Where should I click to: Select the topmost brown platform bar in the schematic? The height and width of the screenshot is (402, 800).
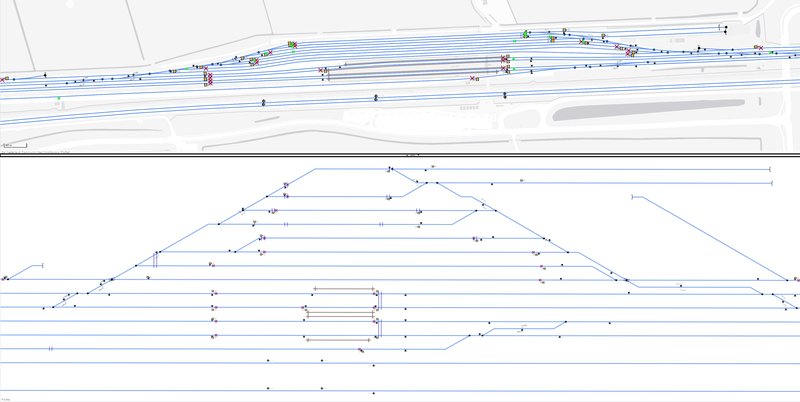[x=344, y=289]
